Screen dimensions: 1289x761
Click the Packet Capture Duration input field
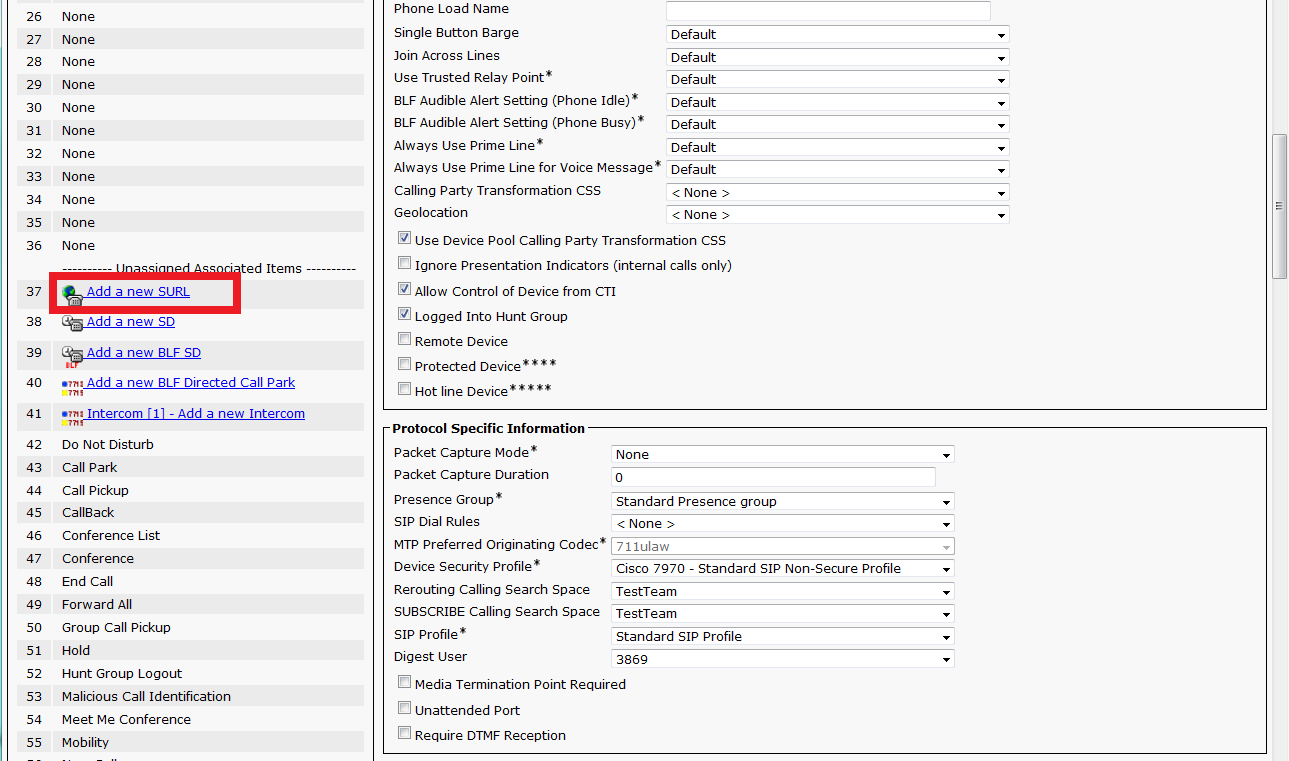point(773,478)
